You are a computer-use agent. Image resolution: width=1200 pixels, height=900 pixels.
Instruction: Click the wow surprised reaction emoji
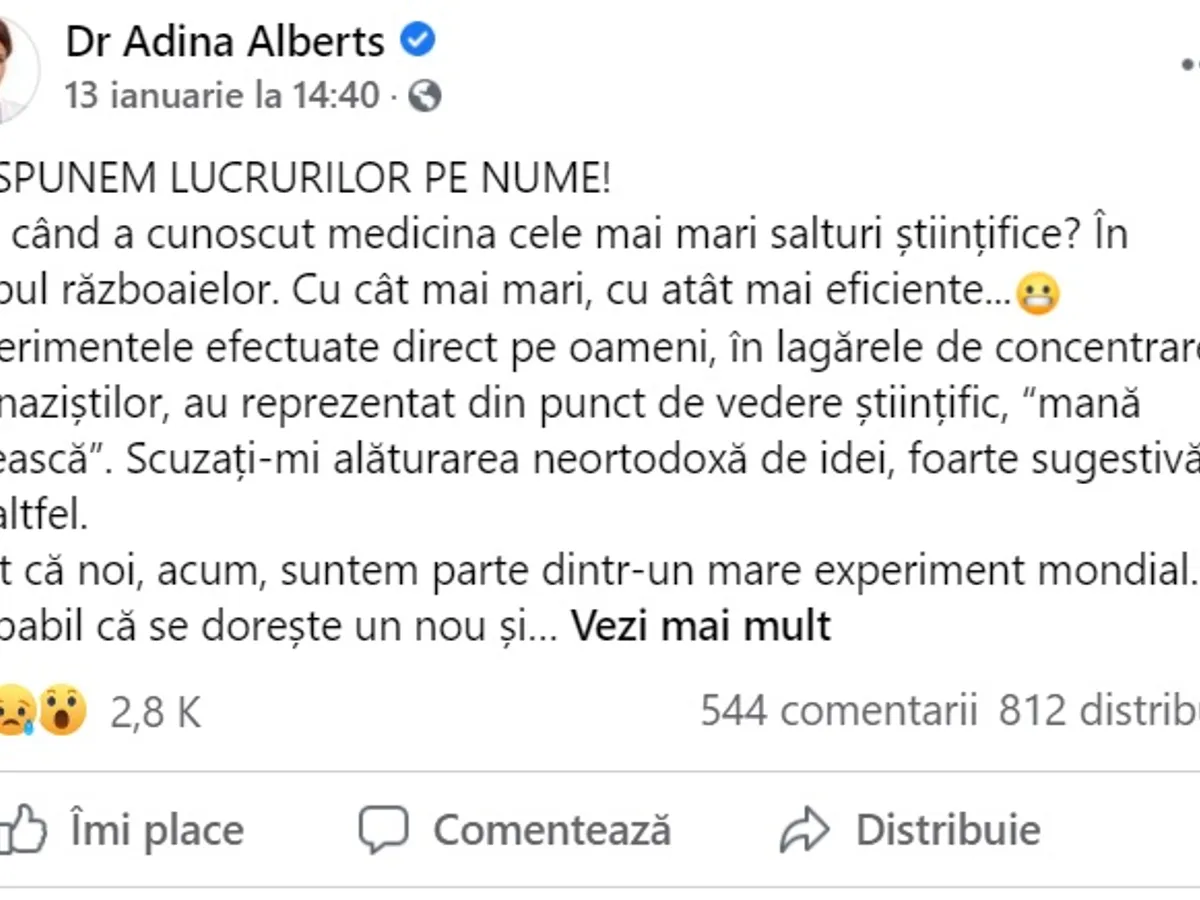pyautogui.click(x=62, y=711)
